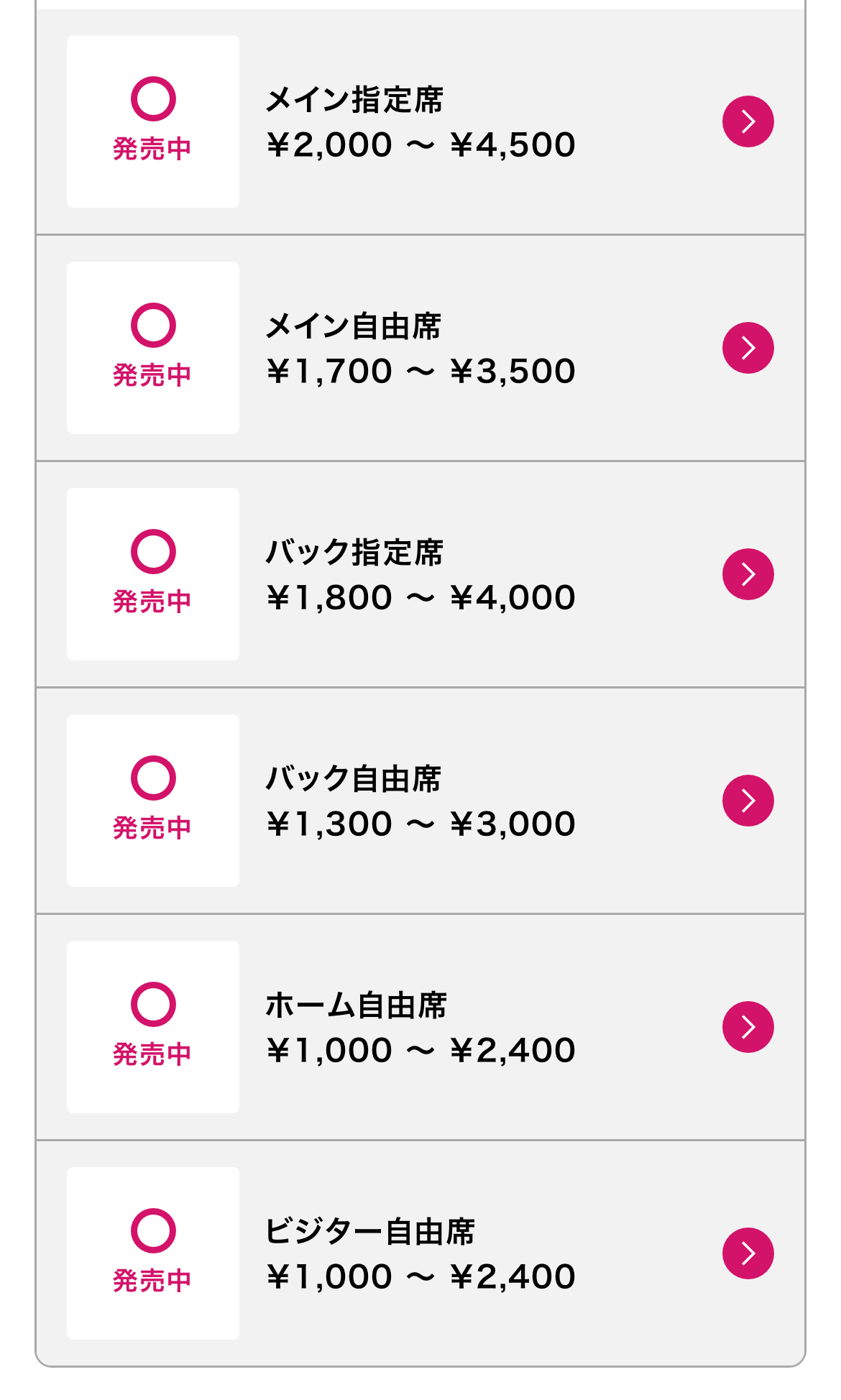
Task: Select the on-sale circle icon for メイン自由席
Action: click(x=153, y=325)
